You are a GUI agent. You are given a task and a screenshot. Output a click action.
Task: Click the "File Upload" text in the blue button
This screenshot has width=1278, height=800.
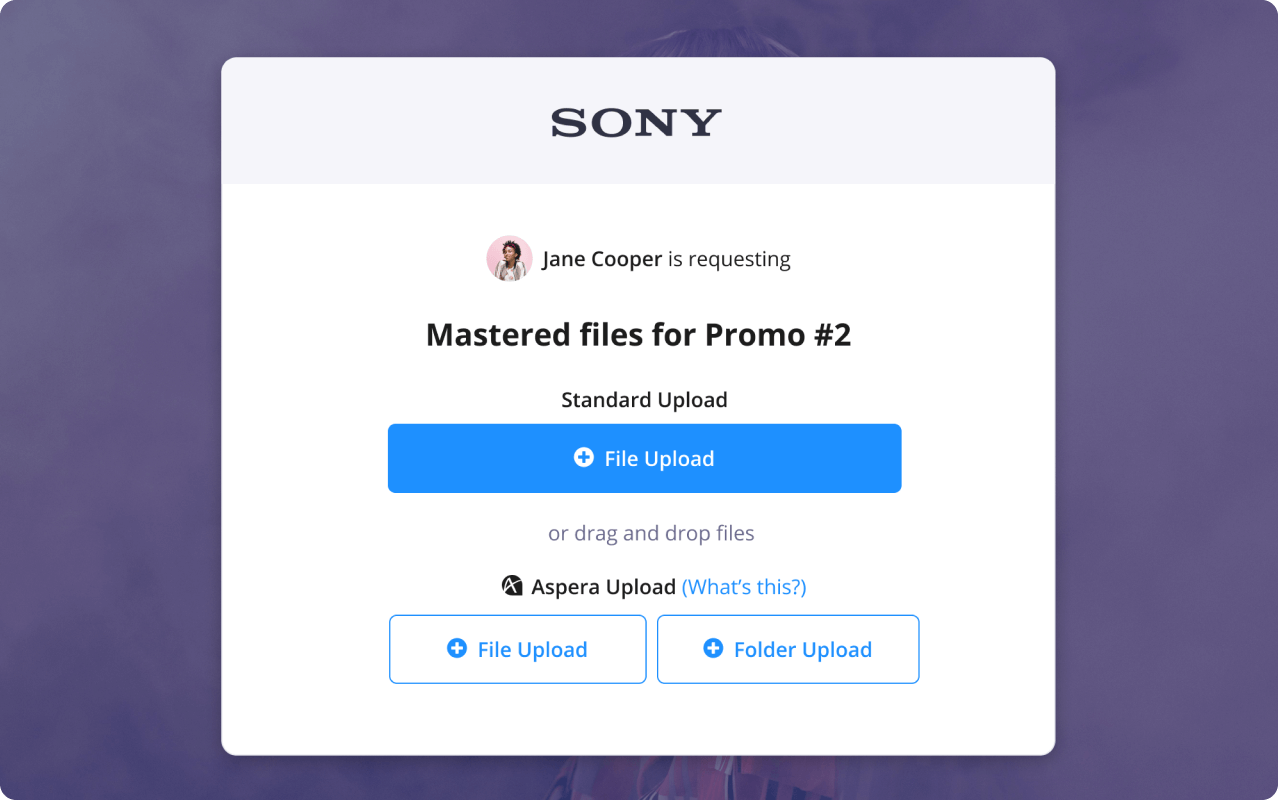(659, 459)
